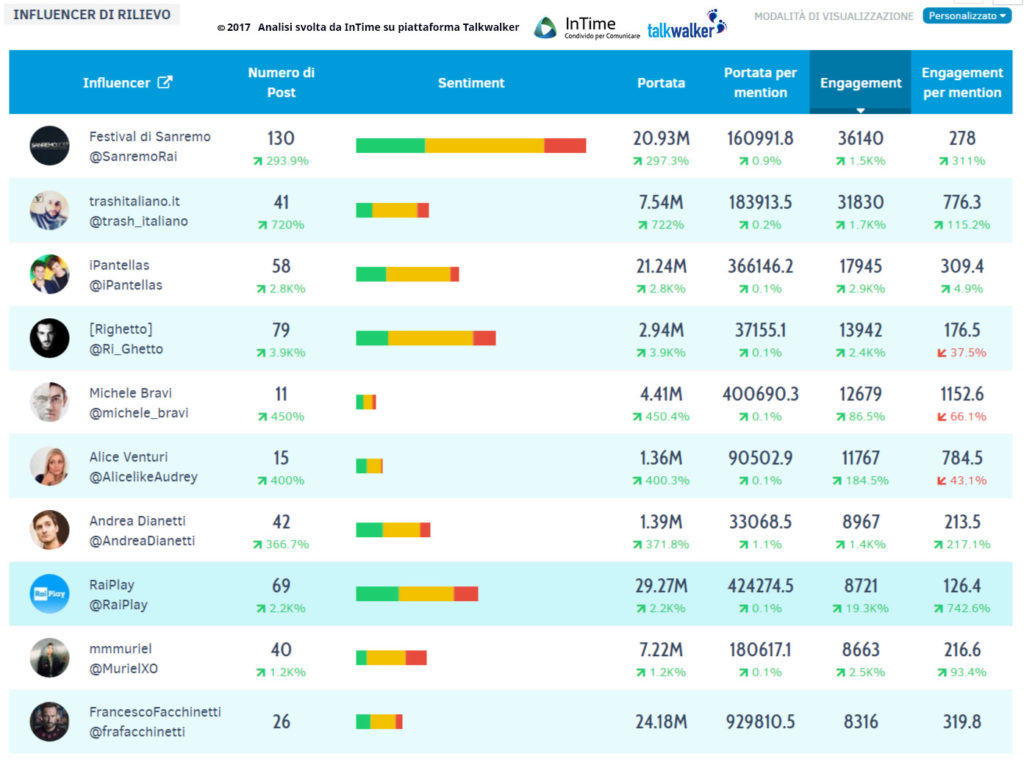Click the MODALITÀ DI VISUALIZZAZIONE label
Screen dimensions: 1024x762
click(833, 16)
